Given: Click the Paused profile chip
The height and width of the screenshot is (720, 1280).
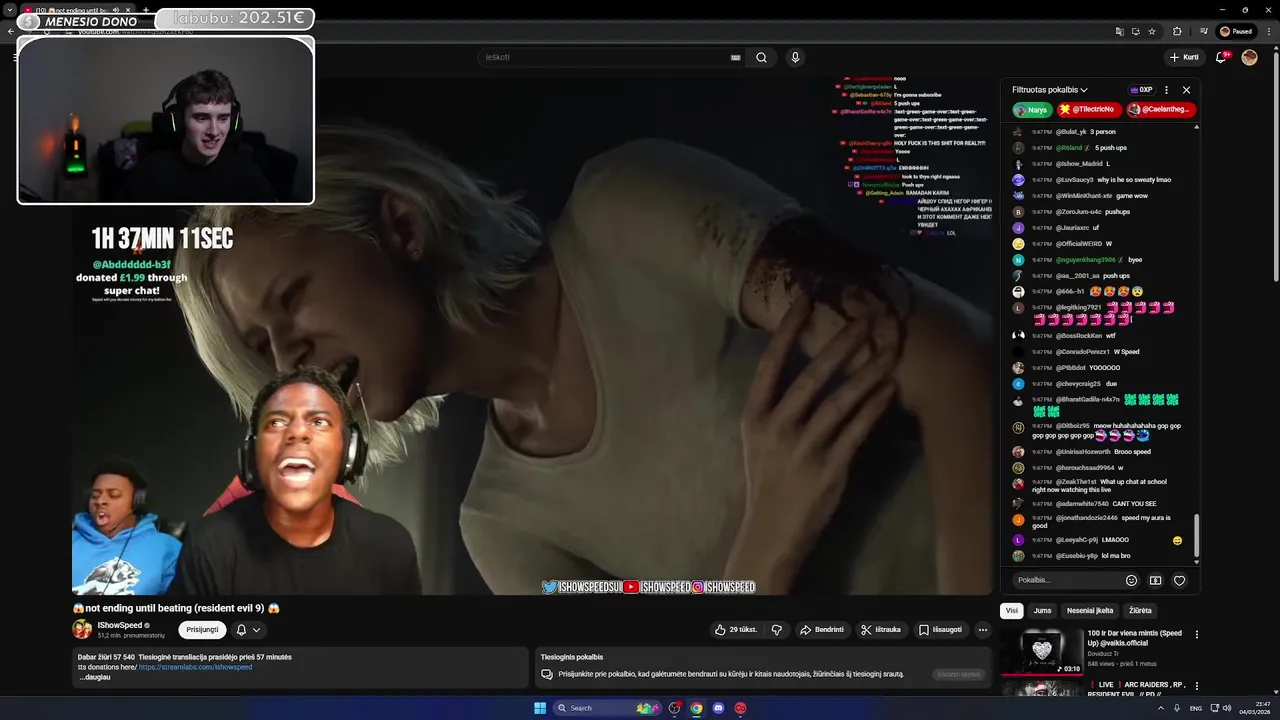Looking at the screenshot, I should pos(1236,31).
